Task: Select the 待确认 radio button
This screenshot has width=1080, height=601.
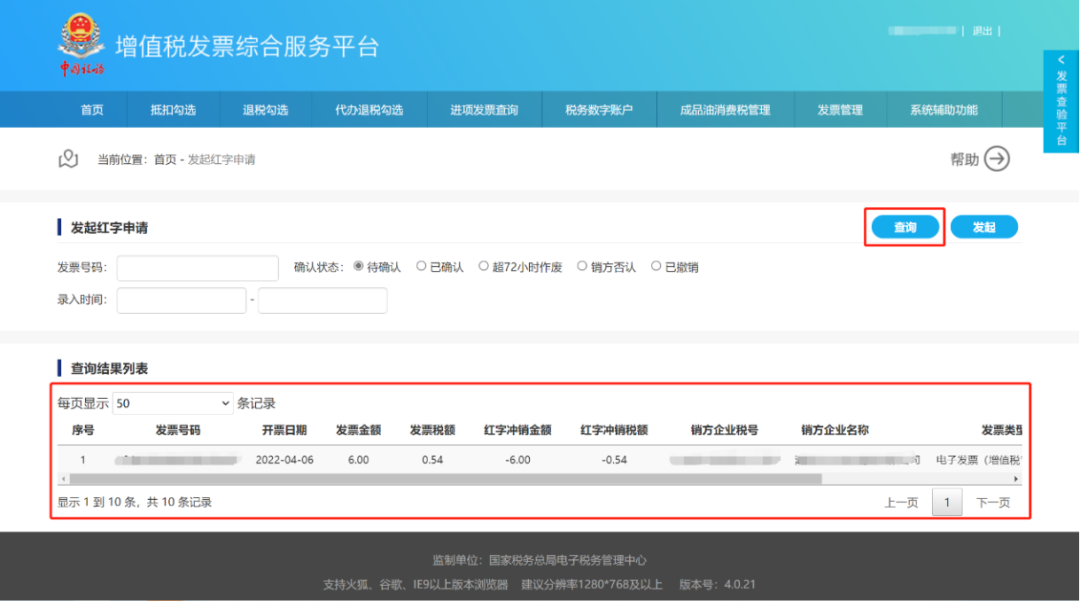Action: click(359, 267)
